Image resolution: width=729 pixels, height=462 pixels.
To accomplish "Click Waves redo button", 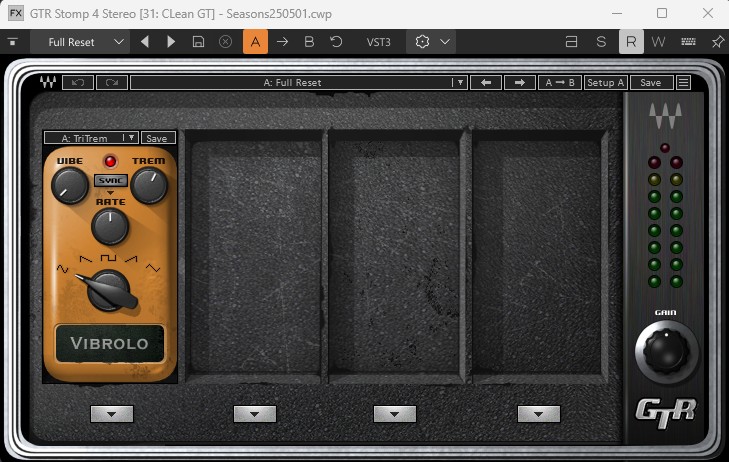I will click(112, 83).
